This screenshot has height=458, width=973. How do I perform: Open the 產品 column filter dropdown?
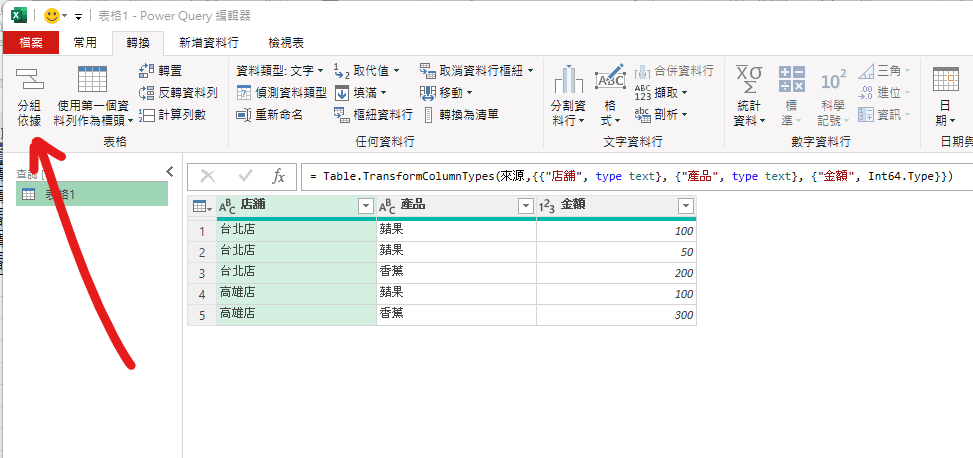point(526,206)
